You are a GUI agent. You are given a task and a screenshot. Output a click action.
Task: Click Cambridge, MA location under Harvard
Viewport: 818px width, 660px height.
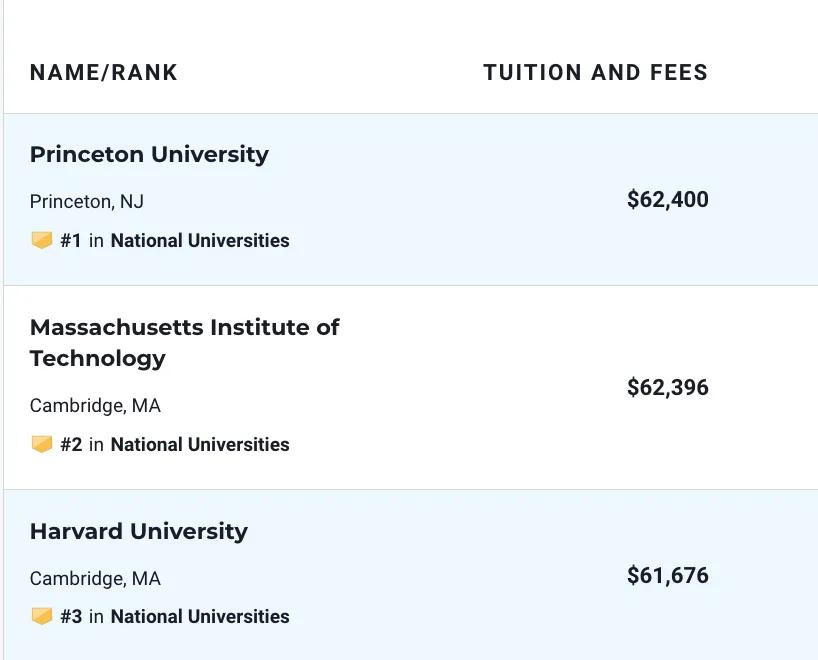pos(95,579)
